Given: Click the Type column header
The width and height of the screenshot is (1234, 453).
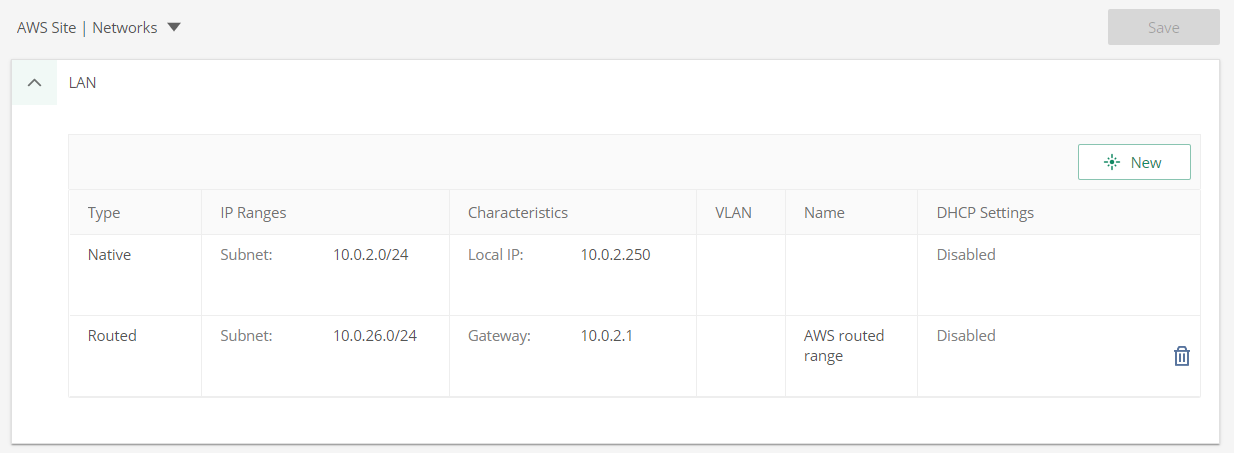Looking at the screenshot, I should point(104,213).
